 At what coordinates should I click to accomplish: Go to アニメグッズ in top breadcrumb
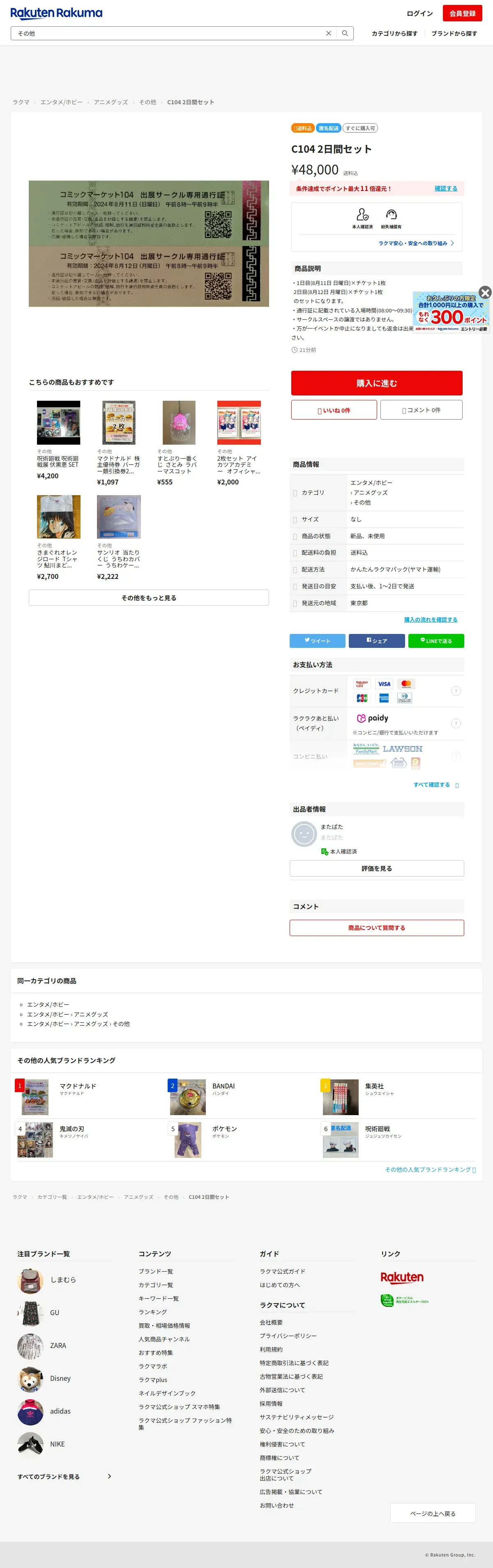(111, 102)
